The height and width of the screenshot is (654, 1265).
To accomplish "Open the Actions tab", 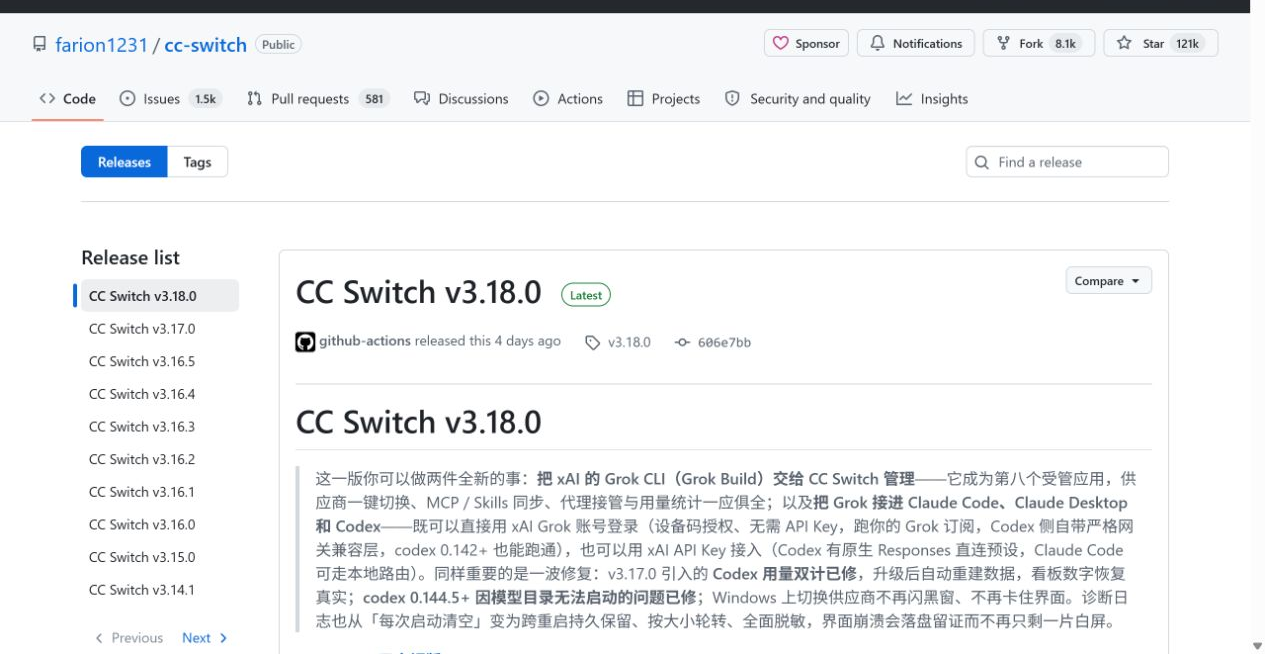I will click(568, 99).
